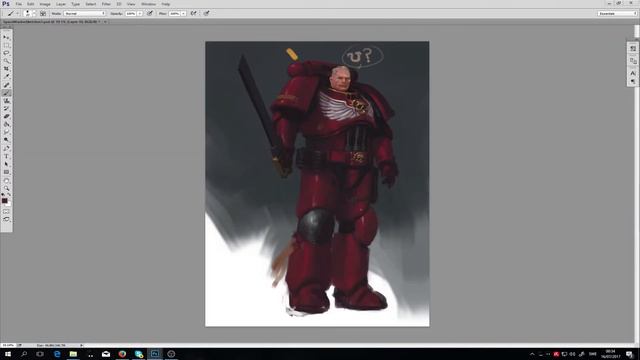Select the Eyedropper tool
640x360 pixels.
click(6, 76)
